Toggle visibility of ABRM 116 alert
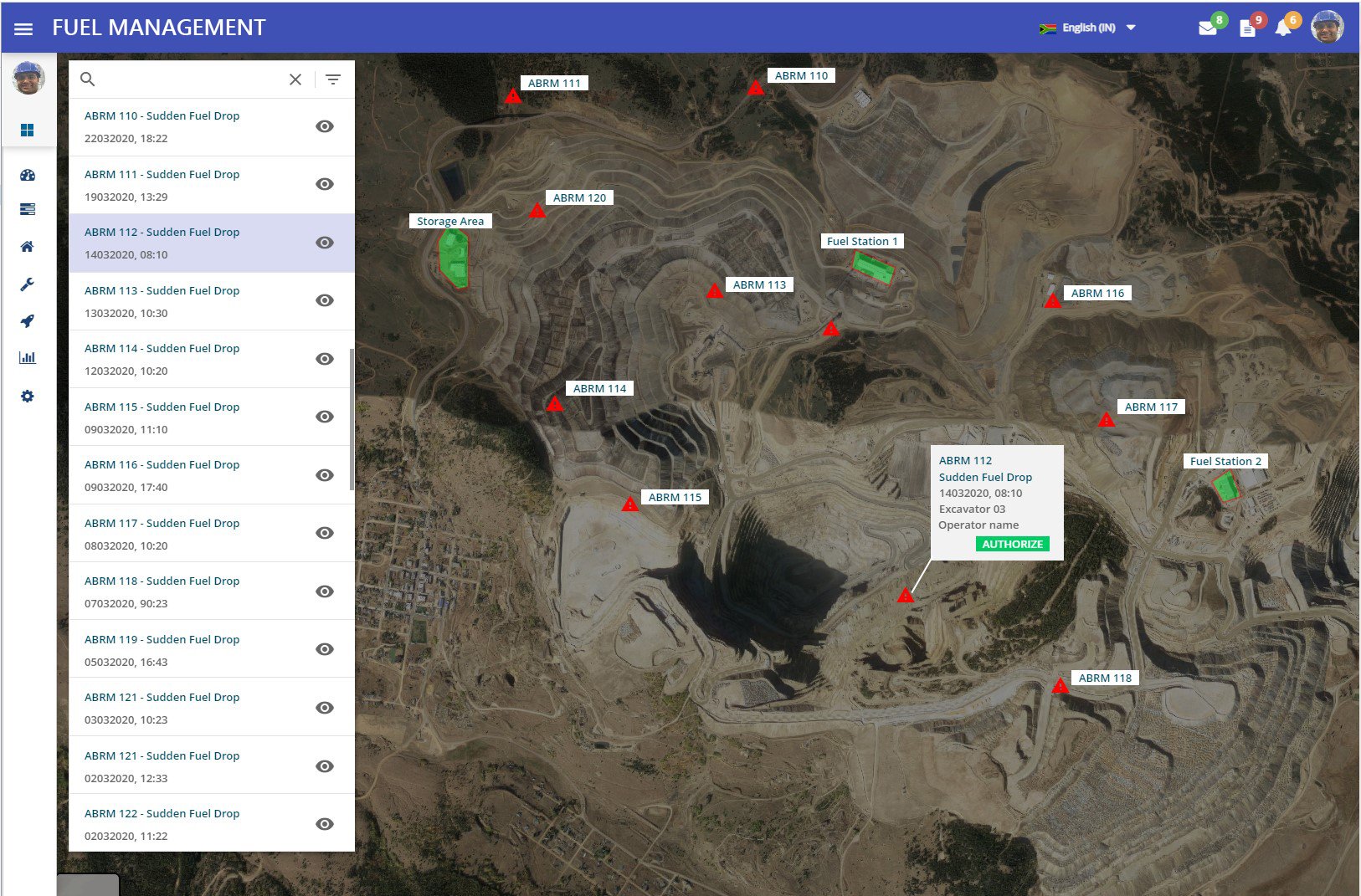This screenshot has height=896, width=1361. pos(325,475)
